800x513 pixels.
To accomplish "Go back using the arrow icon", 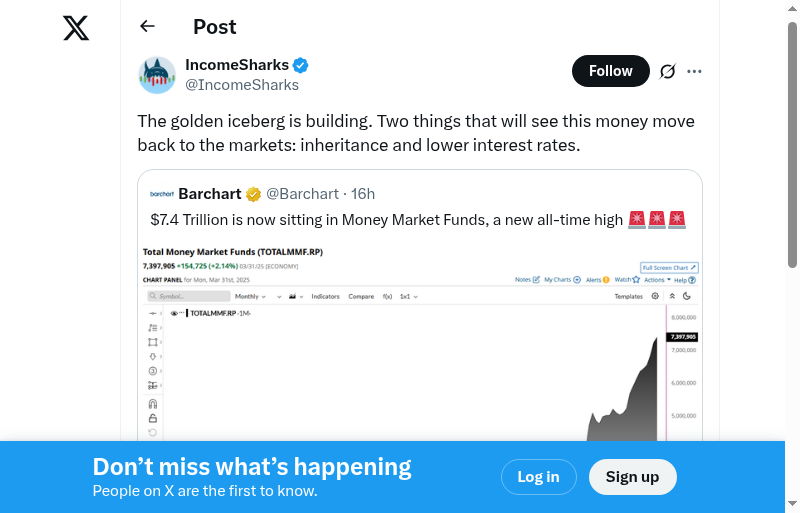I will coord(148,27).
